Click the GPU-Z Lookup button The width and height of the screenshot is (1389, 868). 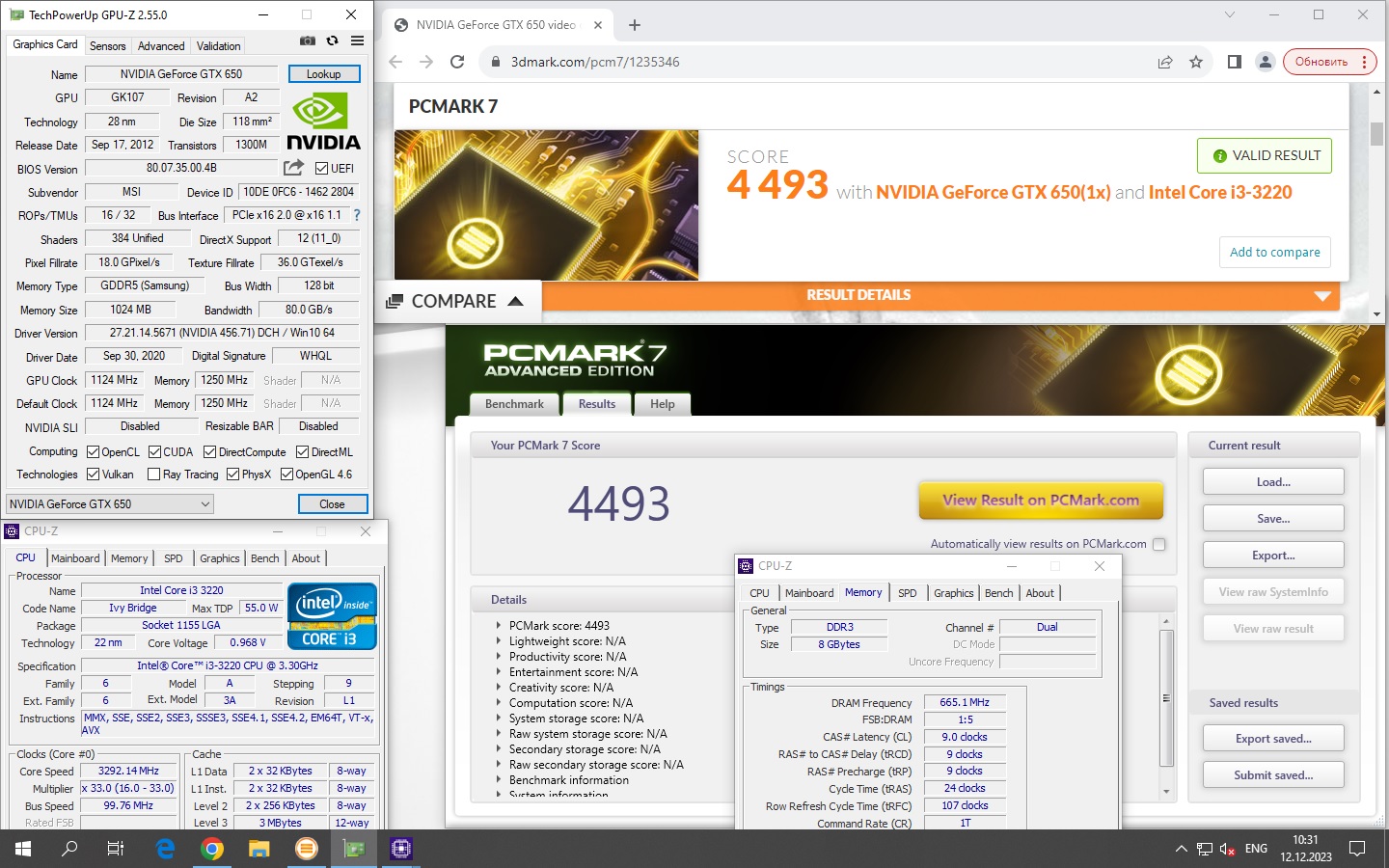[x=324, y=74]
